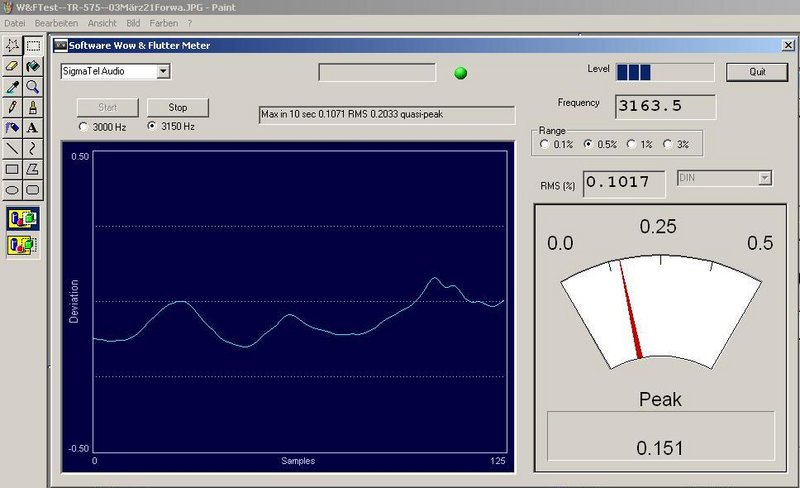Screen dimensions: 800x488
Task: Click the 125 value on the samples axis
Action: click(498, 461)
